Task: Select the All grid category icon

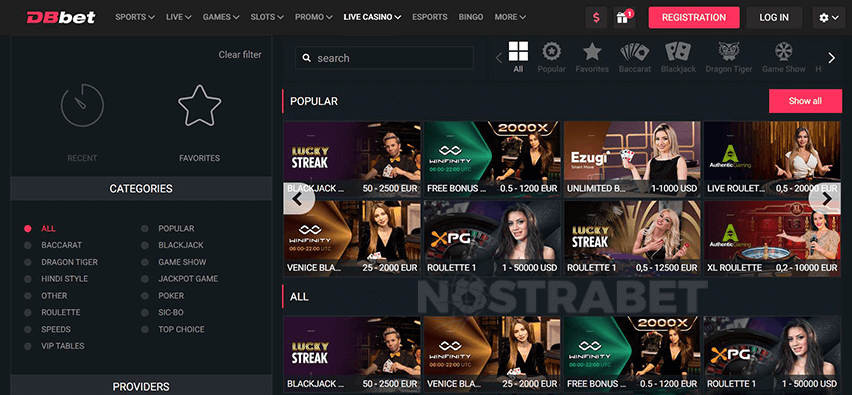Action: [x=518, y=57]
